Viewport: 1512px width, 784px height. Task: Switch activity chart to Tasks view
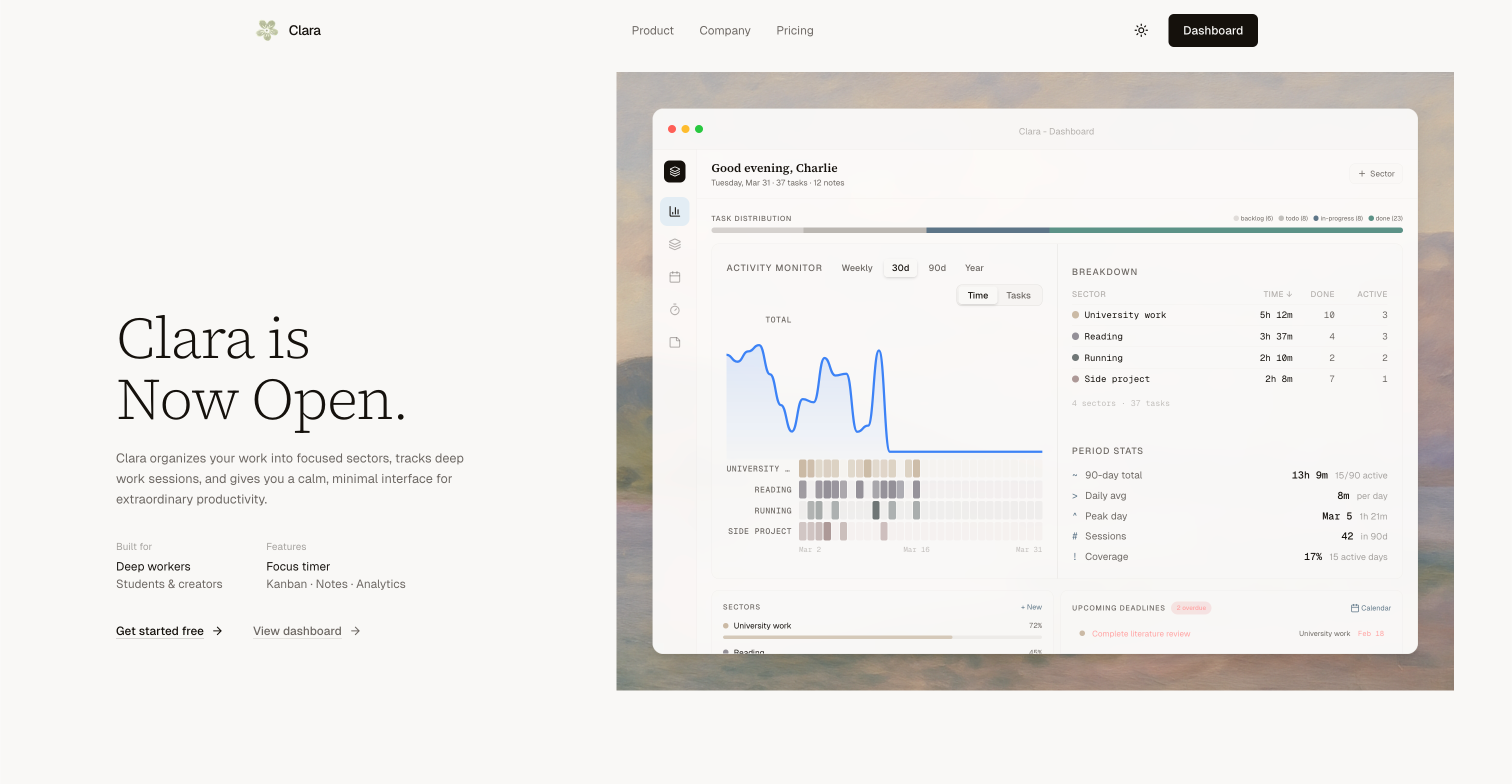coord(1018,295)
